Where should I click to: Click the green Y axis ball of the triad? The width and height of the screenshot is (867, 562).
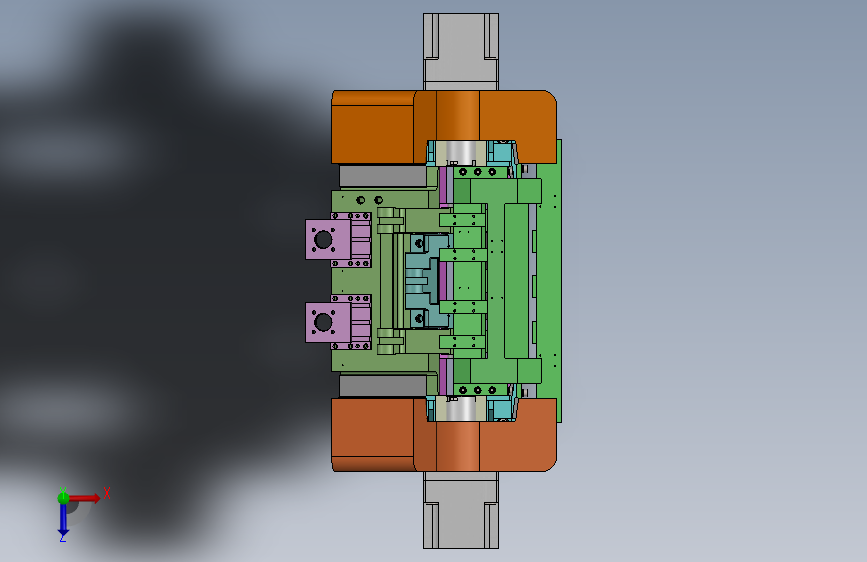(x=63, y=498)
